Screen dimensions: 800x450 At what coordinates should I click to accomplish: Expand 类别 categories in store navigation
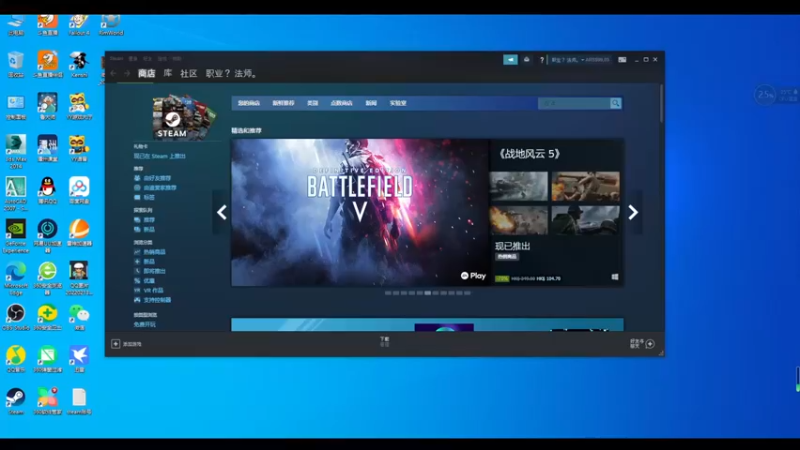312,103
